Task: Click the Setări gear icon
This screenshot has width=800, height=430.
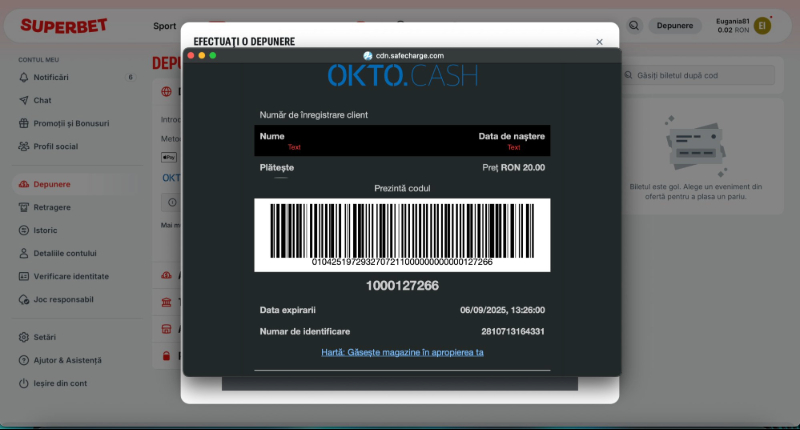Action: pyautogui.click(x=23, y=337)
